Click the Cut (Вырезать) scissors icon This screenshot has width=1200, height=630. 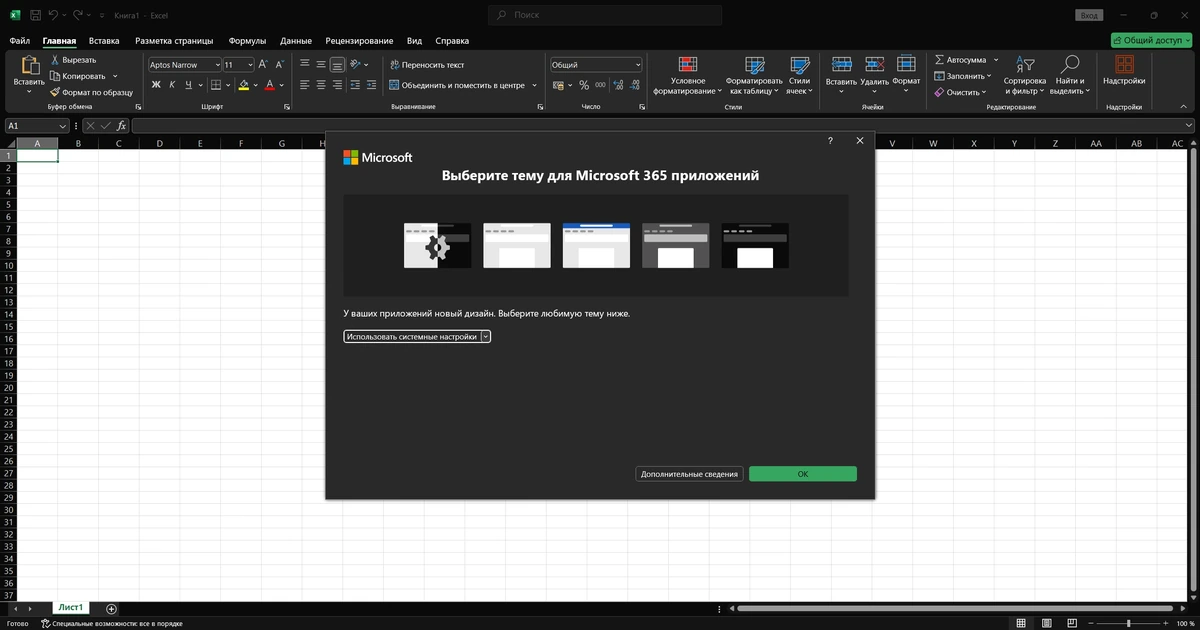pos(54,60)
